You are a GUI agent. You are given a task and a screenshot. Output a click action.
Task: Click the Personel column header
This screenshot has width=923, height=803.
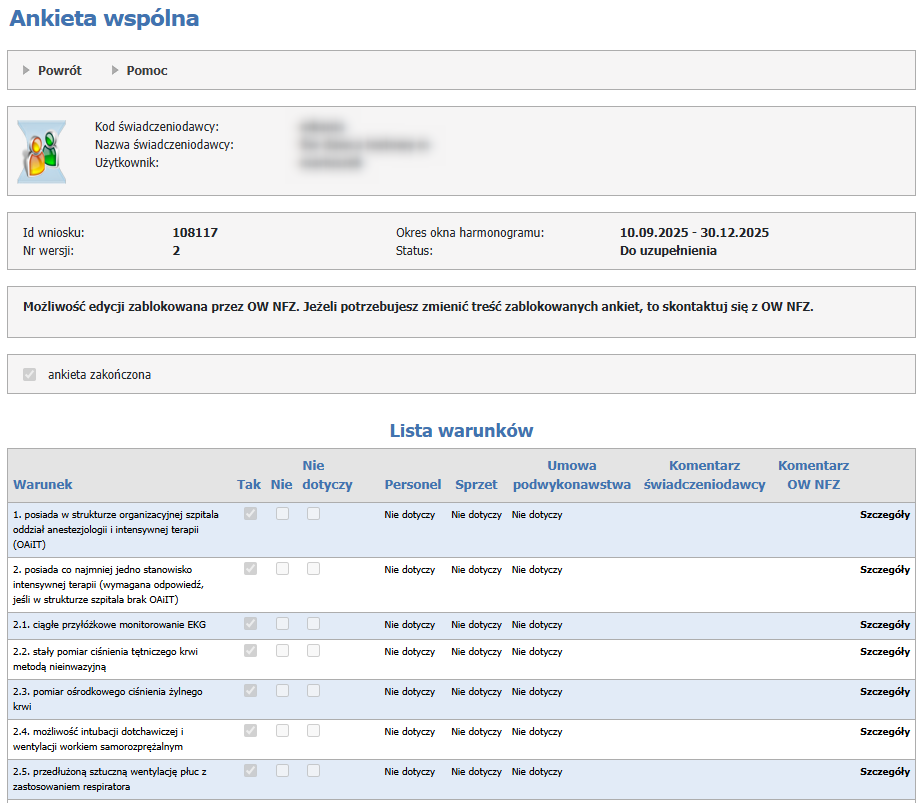(x=412, y=485)
